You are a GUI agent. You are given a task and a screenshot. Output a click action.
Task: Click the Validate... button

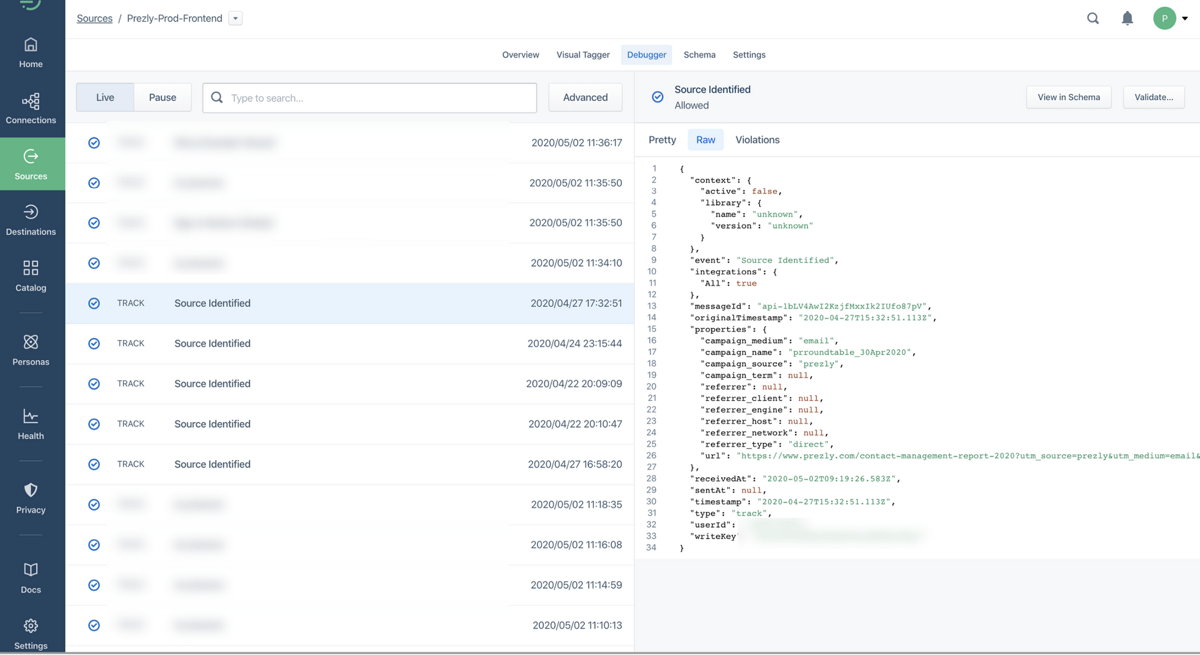pyautogui.click(x=1153, y=97)
